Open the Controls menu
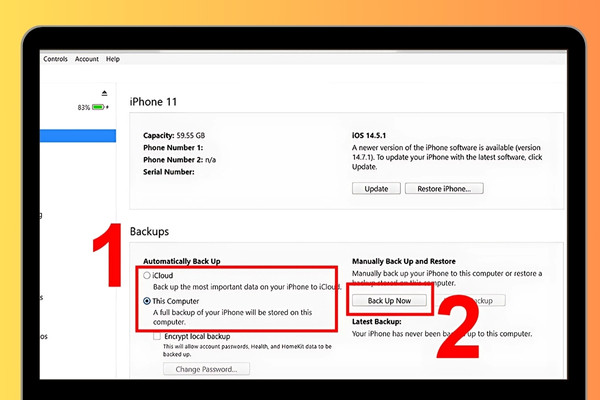Image resolution: width=600 pixels, height=400 pixels. click(55, 59)
